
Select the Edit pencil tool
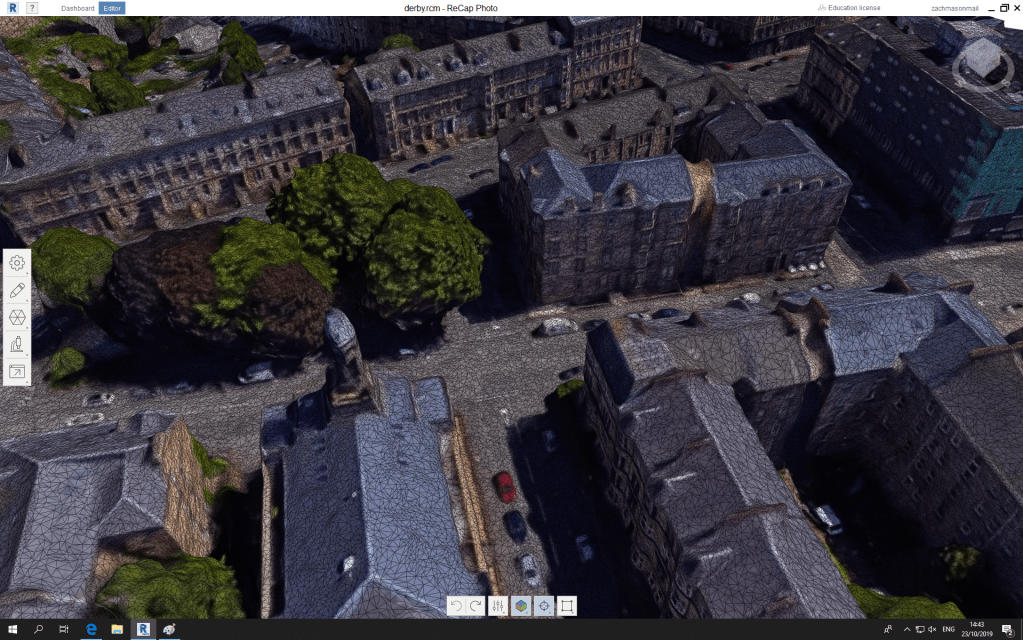click(x=17, y=291)
